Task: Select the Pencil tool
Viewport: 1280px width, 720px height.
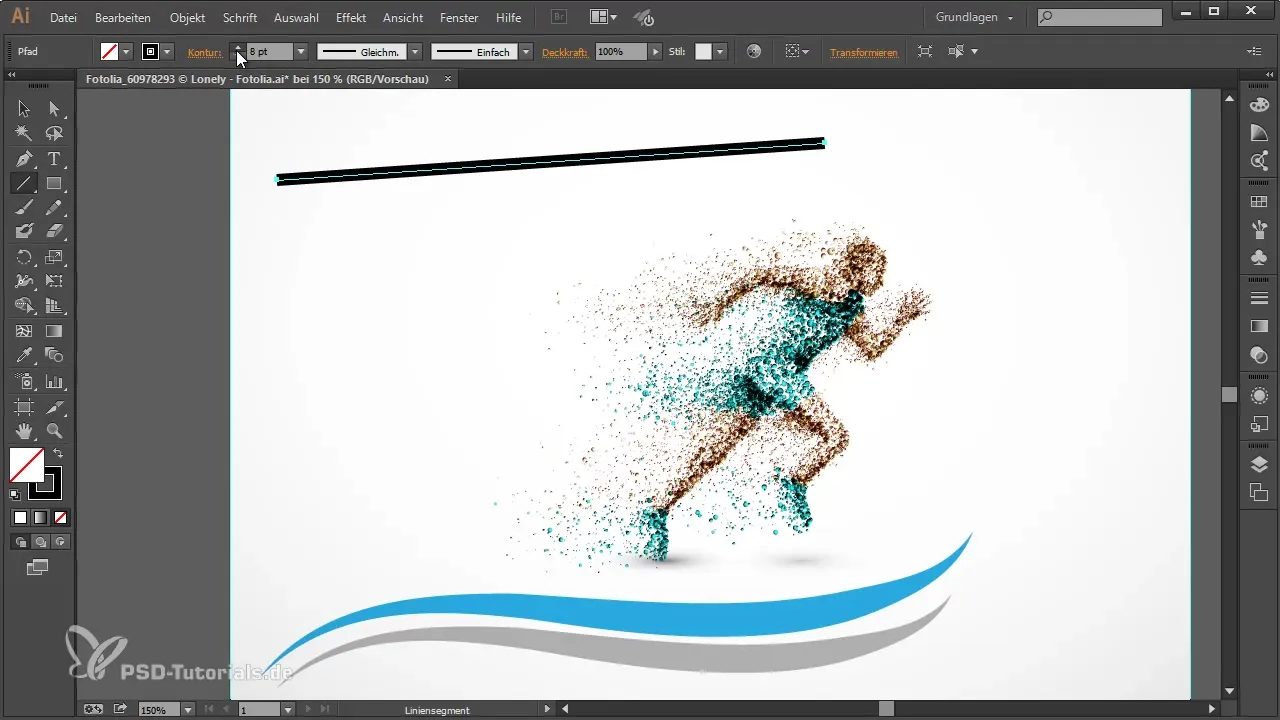Action: pos(54,207)
